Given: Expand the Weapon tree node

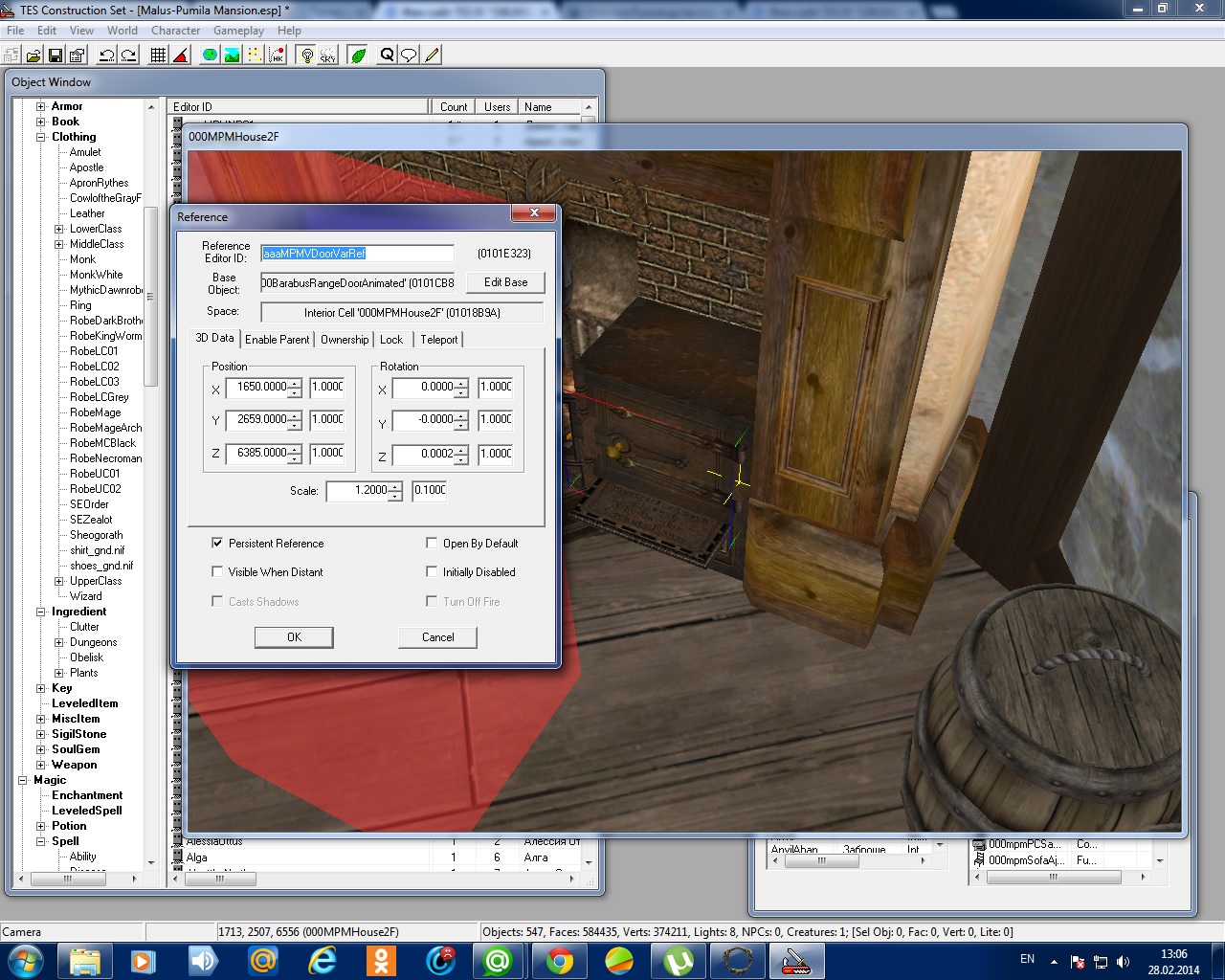Looking at the screenshot, I should (x=41, y=765).
